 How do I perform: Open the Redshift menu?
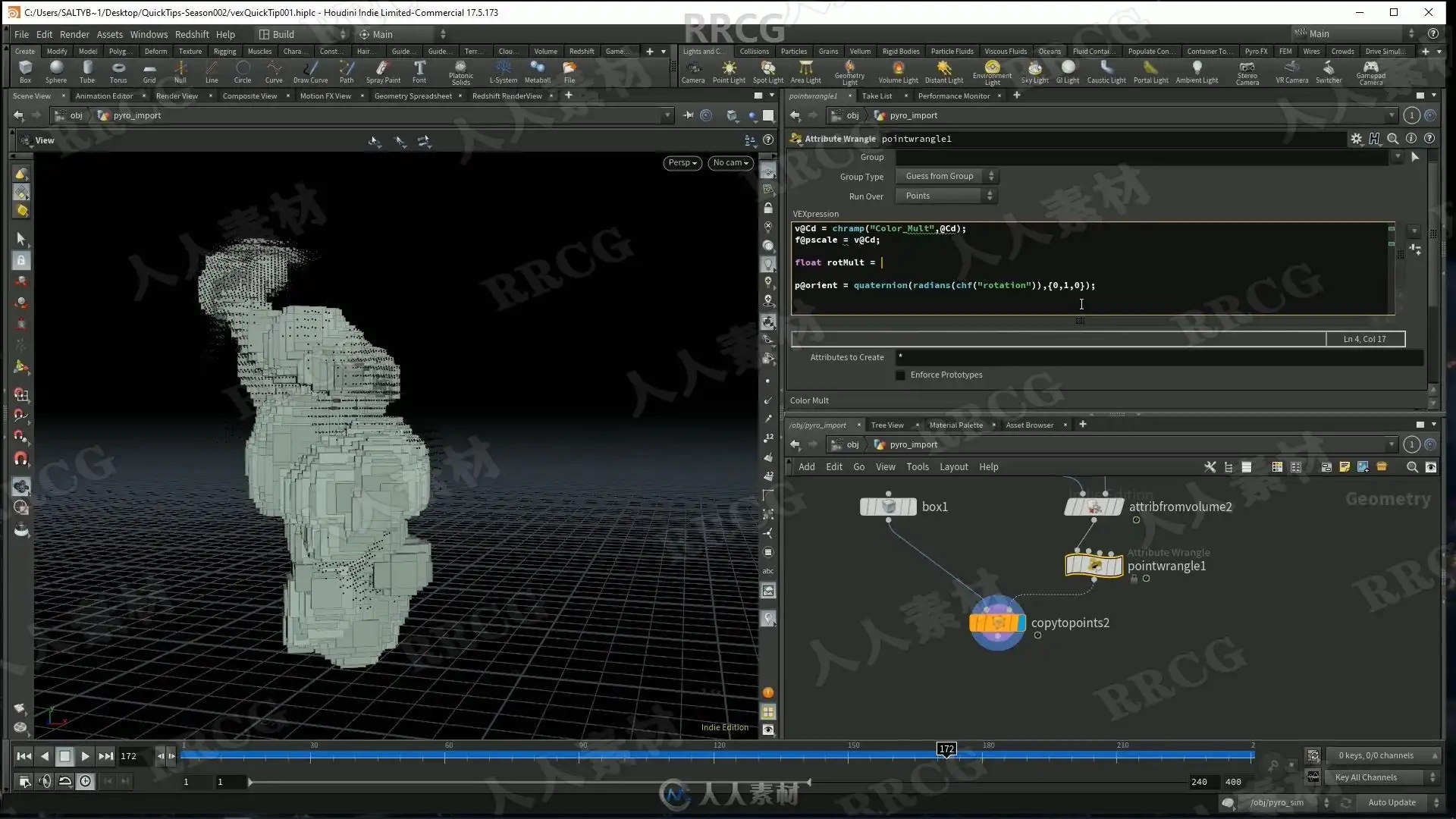click(191, 34)
